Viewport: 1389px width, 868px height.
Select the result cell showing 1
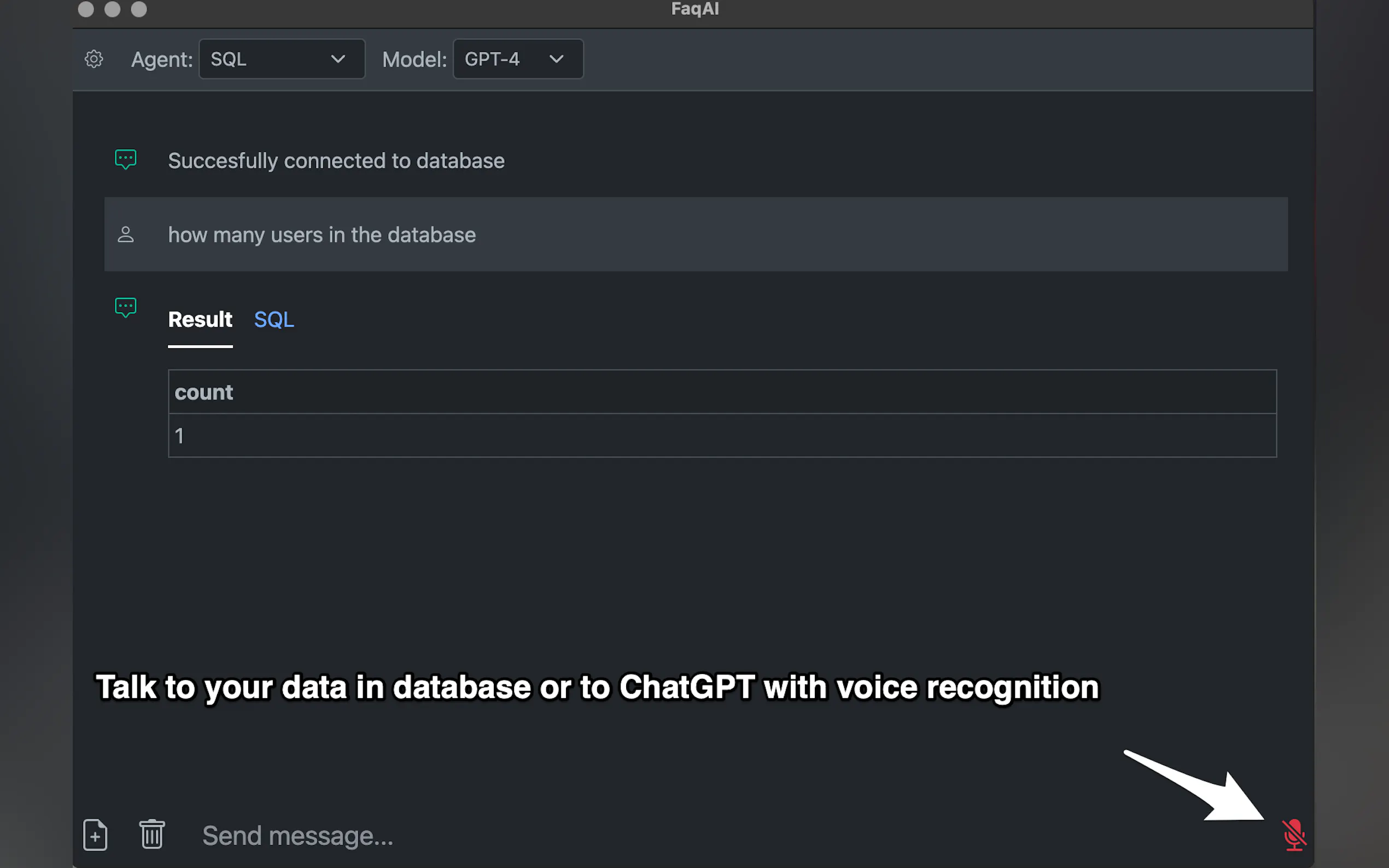tap(180, 436)
